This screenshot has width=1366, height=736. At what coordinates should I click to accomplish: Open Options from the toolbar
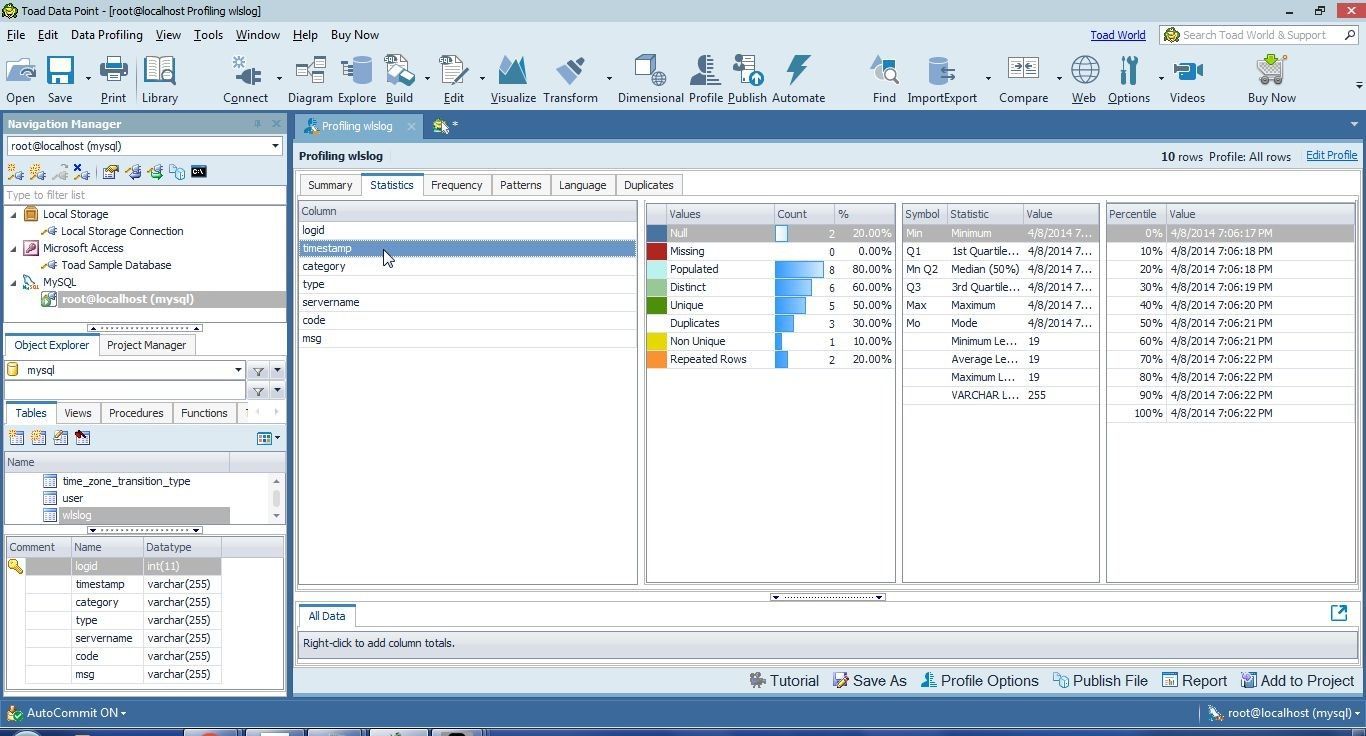[x=1129, y=80]
